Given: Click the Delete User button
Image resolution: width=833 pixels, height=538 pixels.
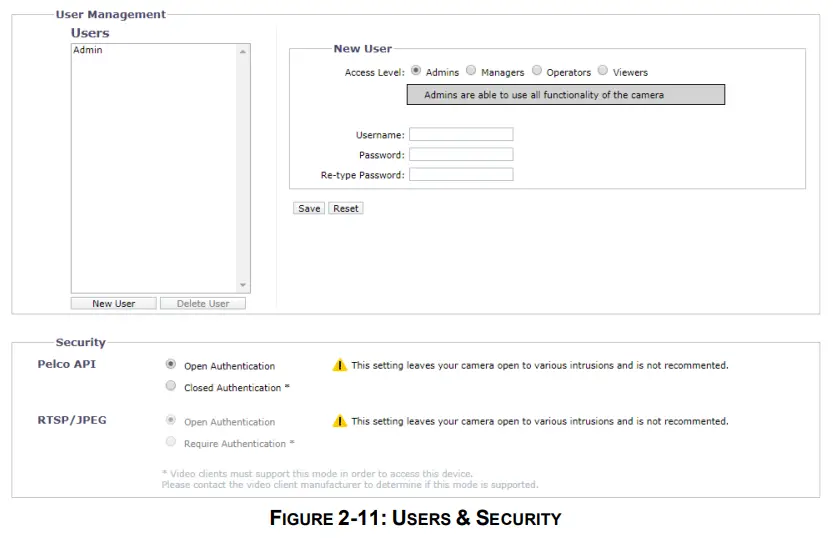Looking at the screenshot, I should (x=203, y=303).
